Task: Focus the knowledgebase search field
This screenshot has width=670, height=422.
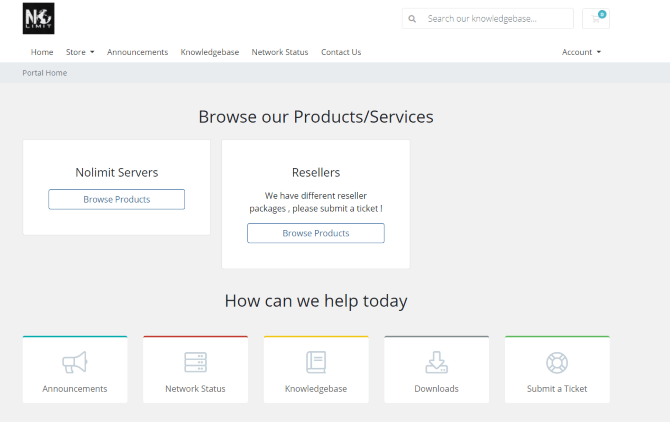Action: tap(488, 18)
